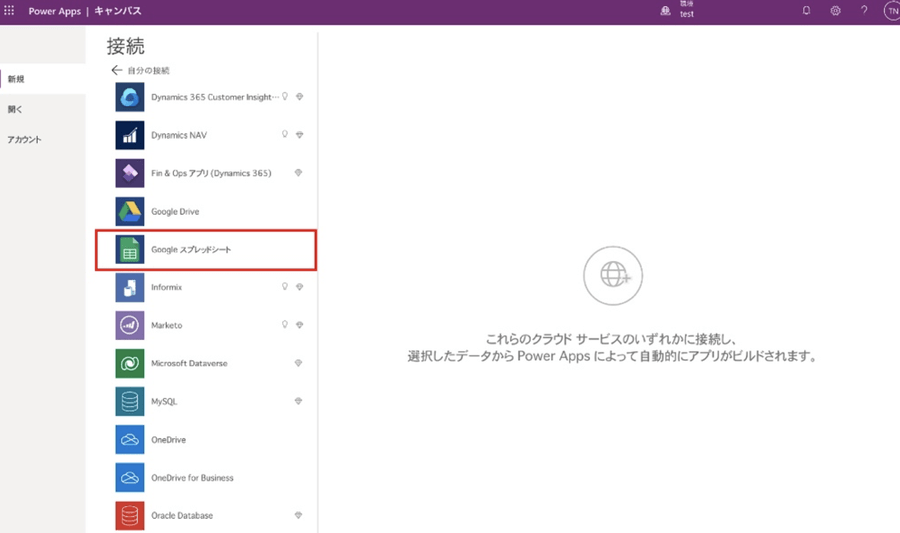Click the premium diamond icon beside Microsoft Dataverse

[299, 363]
